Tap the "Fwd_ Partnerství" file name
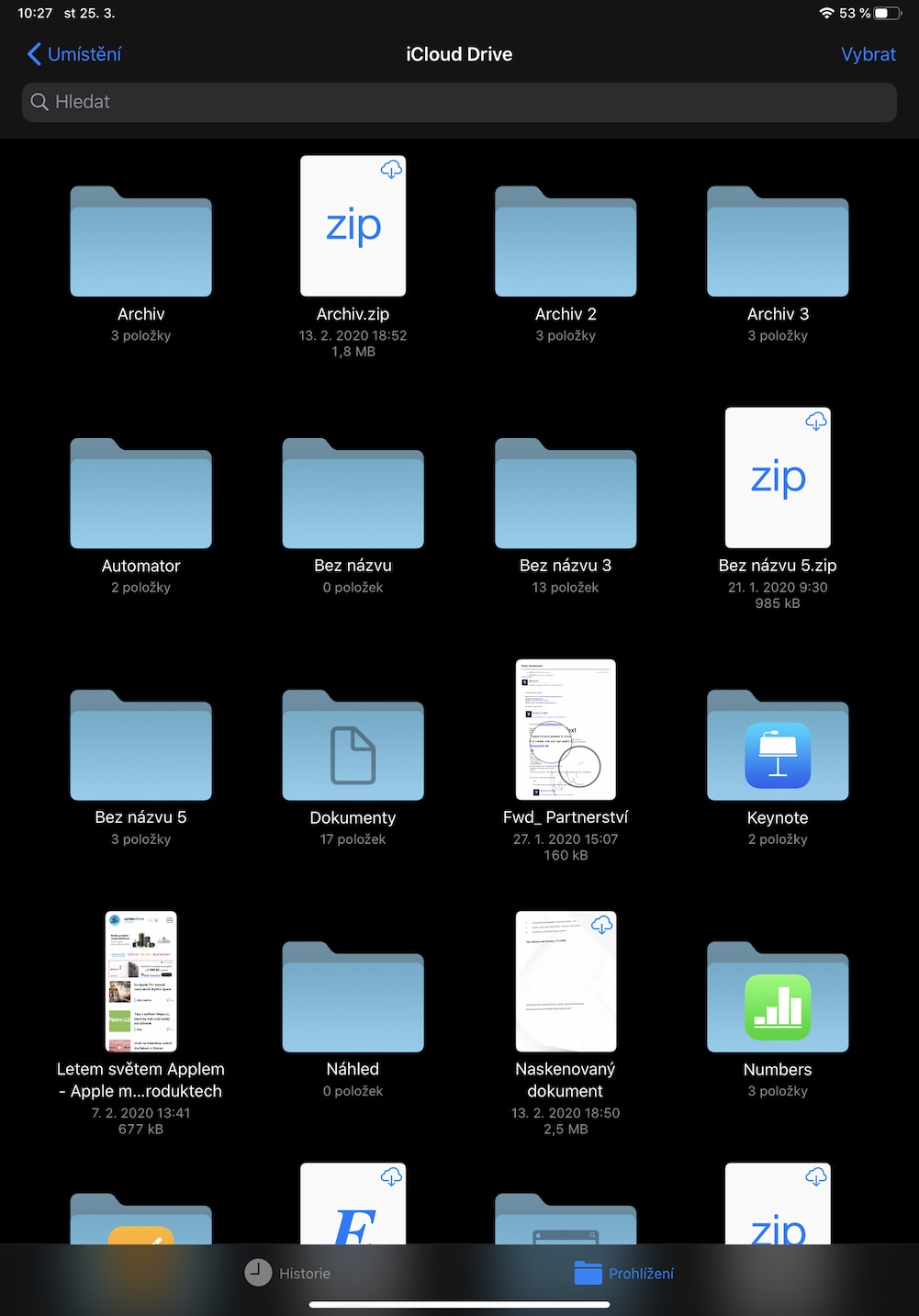Screen dimensions: 919x1316 point(566,817)
